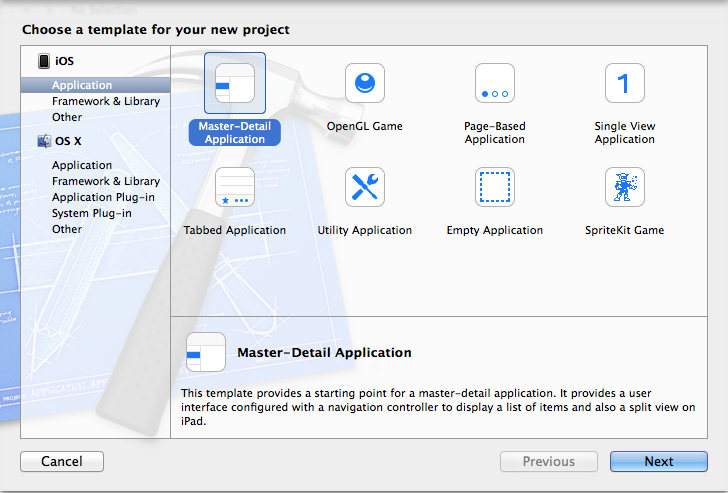Viewport: 728px width, 493px height.
Task: Click the 'OpenGL Game' label
Action: (364, 126)
